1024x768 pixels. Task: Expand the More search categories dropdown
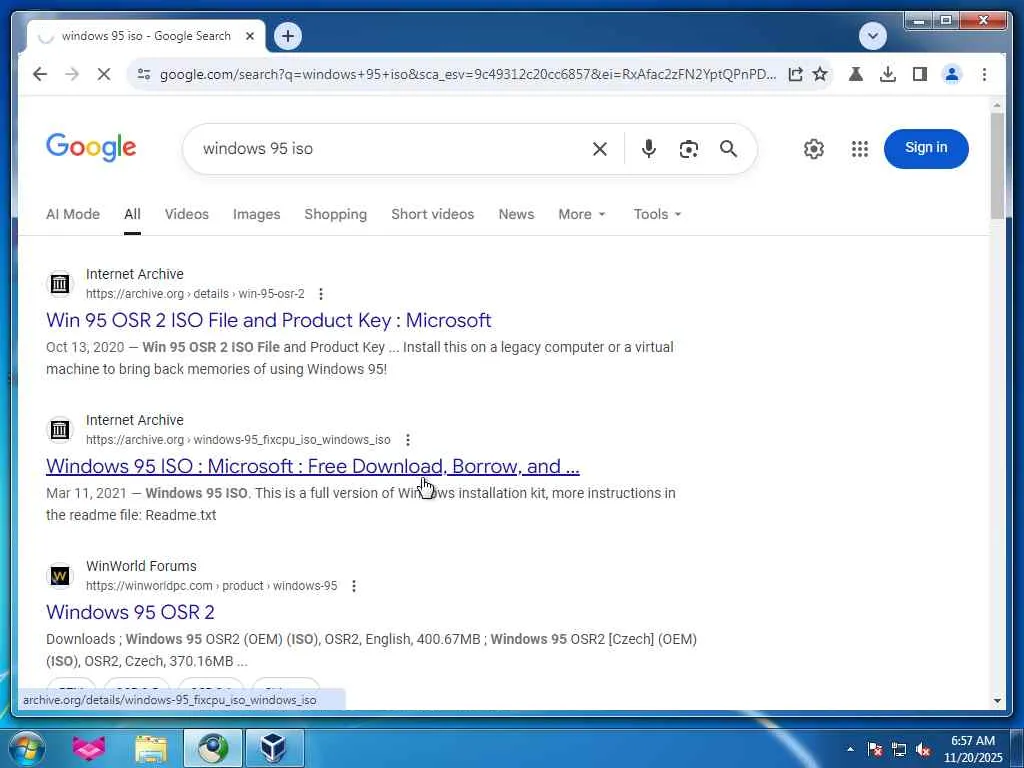[x=582, y=214]
